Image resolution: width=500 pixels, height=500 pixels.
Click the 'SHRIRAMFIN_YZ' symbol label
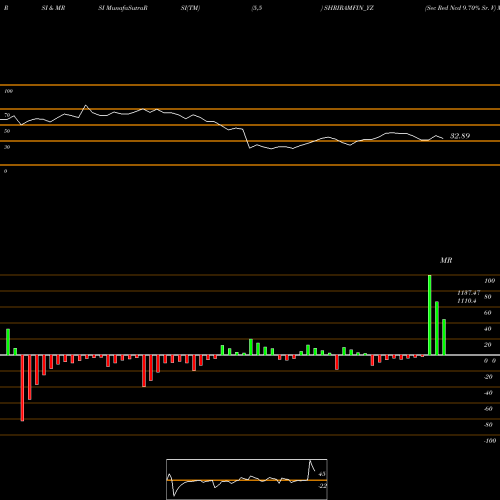pos(349,8)
